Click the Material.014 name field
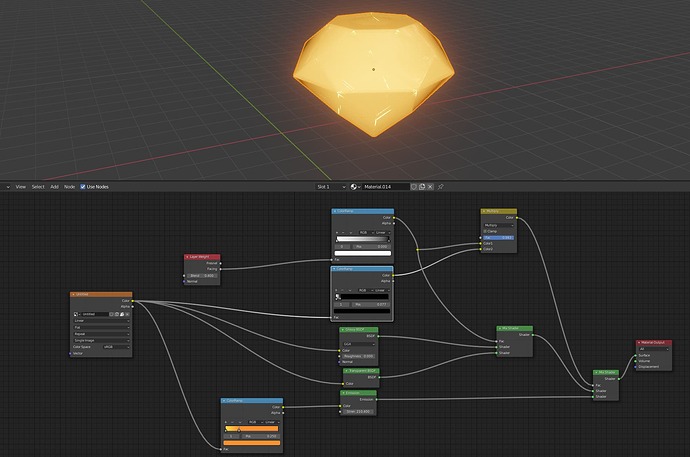 pyautogui.click(x=385, y=187)
